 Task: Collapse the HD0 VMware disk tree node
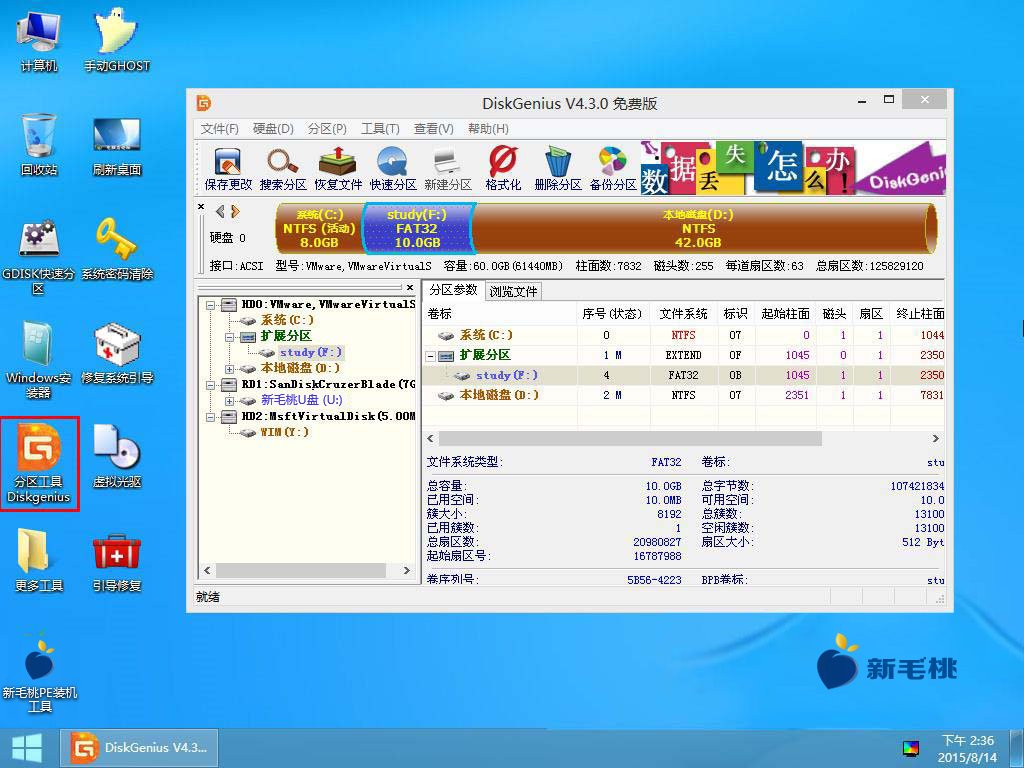click(210, 305)
